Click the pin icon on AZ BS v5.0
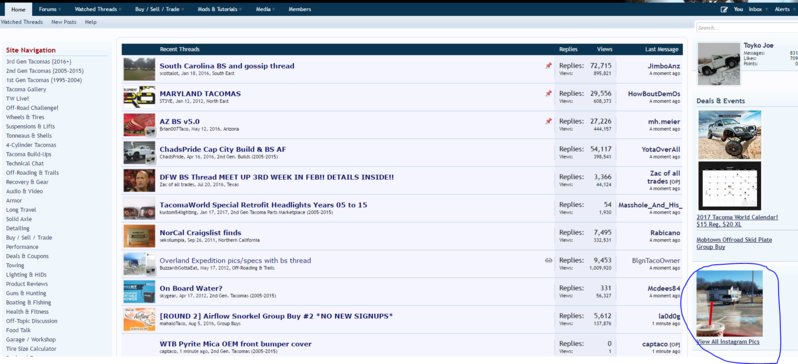This screenshot has height=364, width=798. (x=548, y=121)
